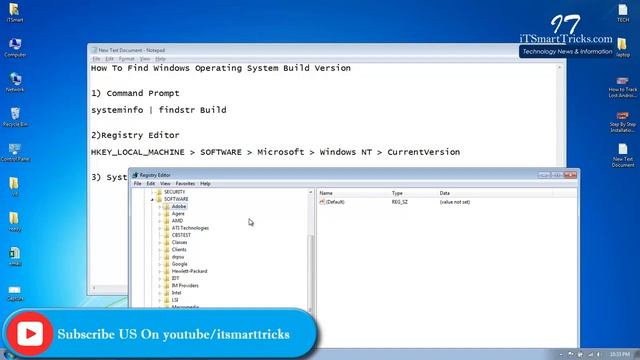
Task: Open the Control Panel desktop icon
Action: click(x=15, y=152)
